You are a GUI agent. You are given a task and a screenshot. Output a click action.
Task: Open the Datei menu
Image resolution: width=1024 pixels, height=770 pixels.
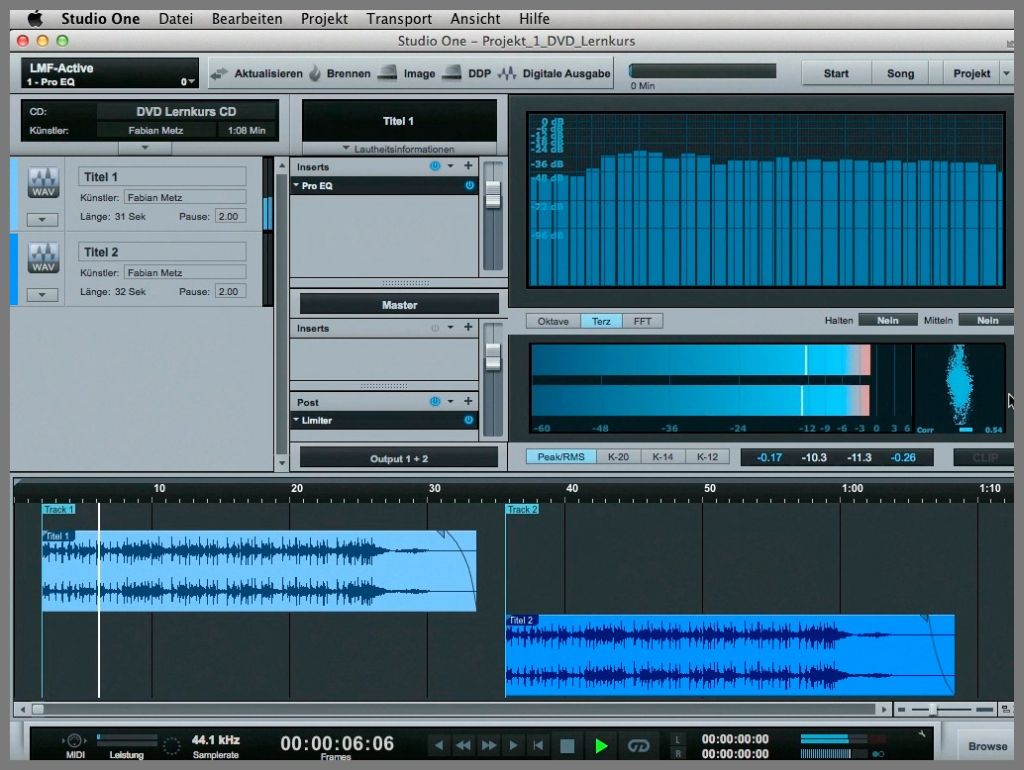tap(176, 18)
